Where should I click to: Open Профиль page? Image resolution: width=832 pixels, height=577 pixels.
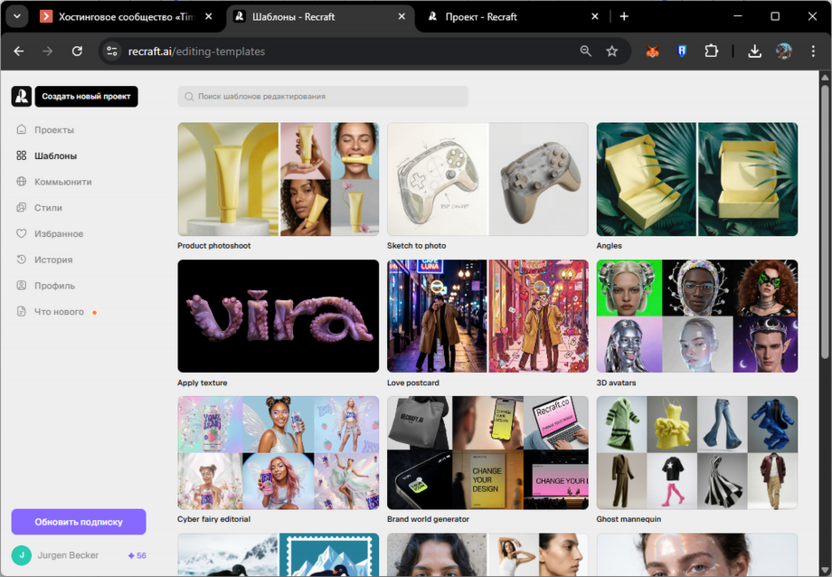click(55, 286)
